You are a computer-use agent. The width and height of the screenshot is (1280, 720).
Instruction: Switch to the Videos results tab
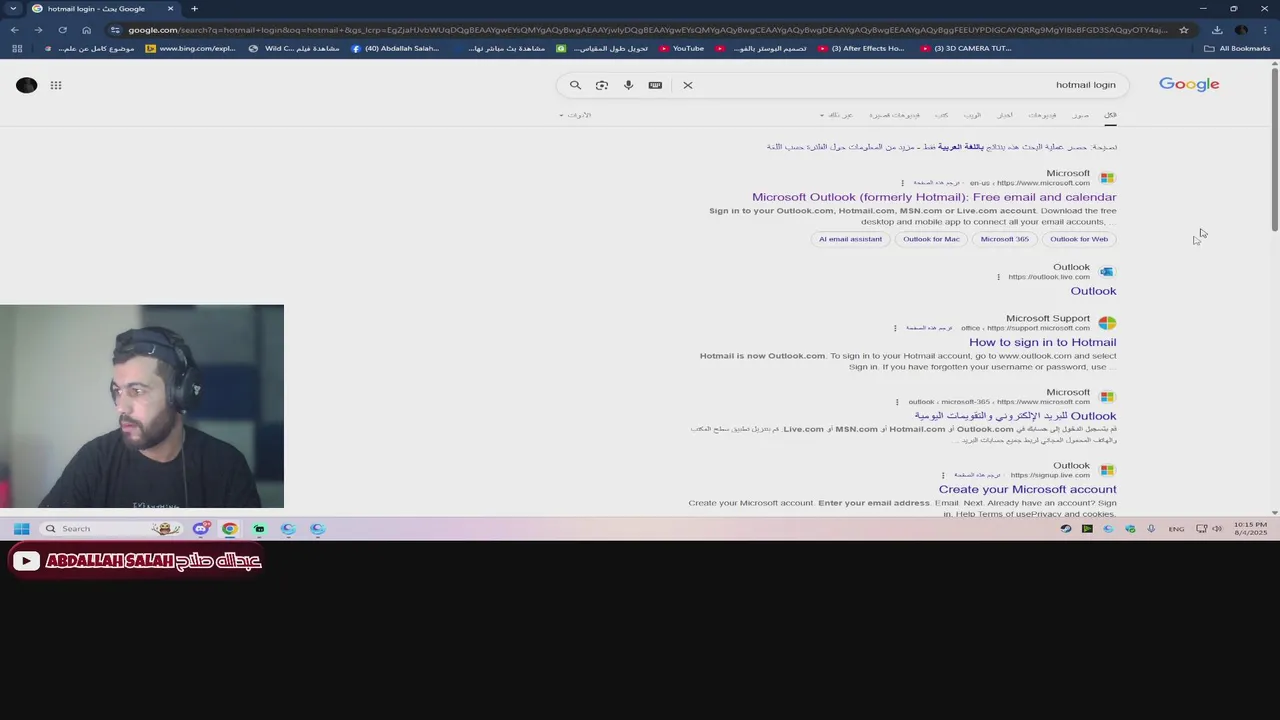pos(1042,115)
